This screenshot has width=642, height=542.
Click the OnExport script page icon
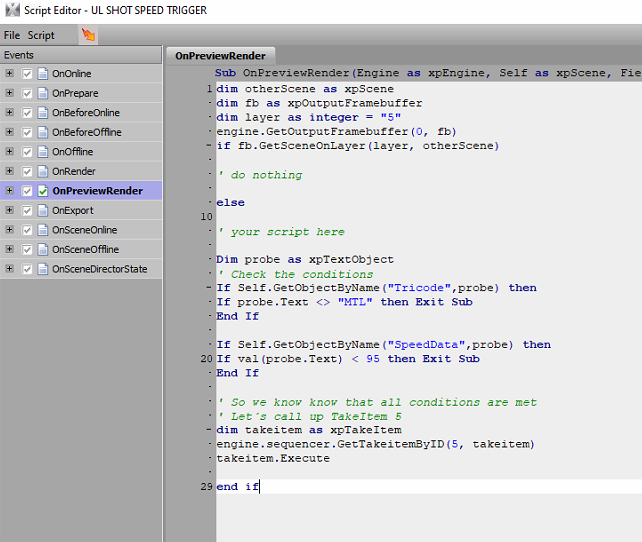click(x=43, y=210)
